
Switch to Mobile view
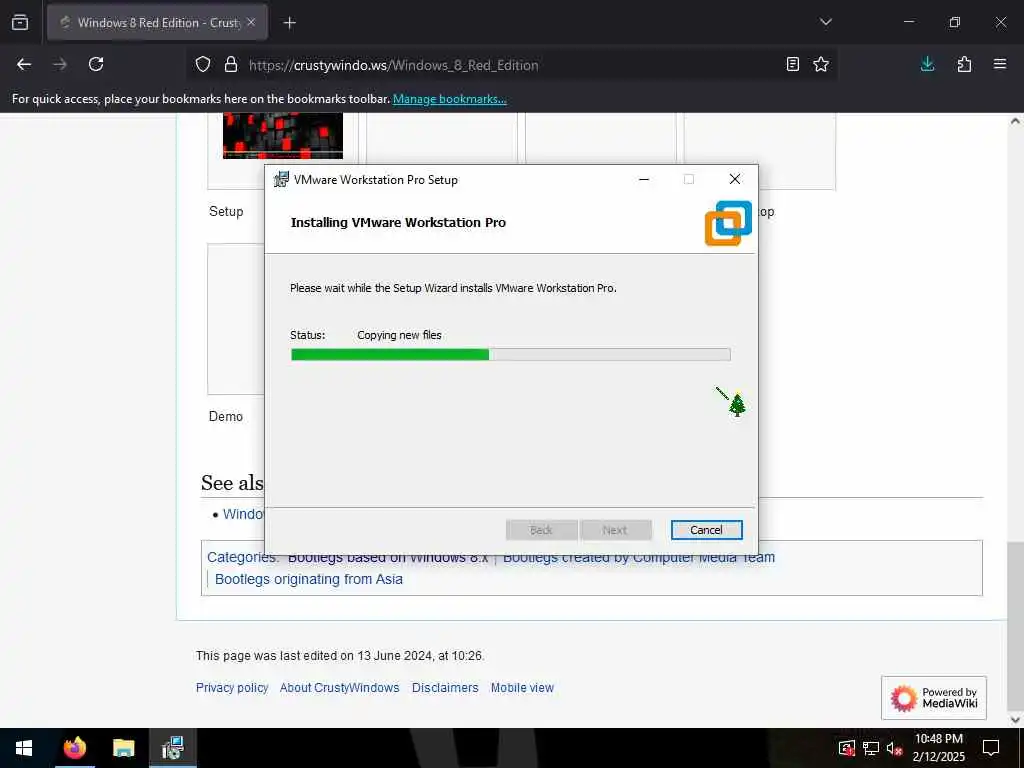[x=522, y=688]
